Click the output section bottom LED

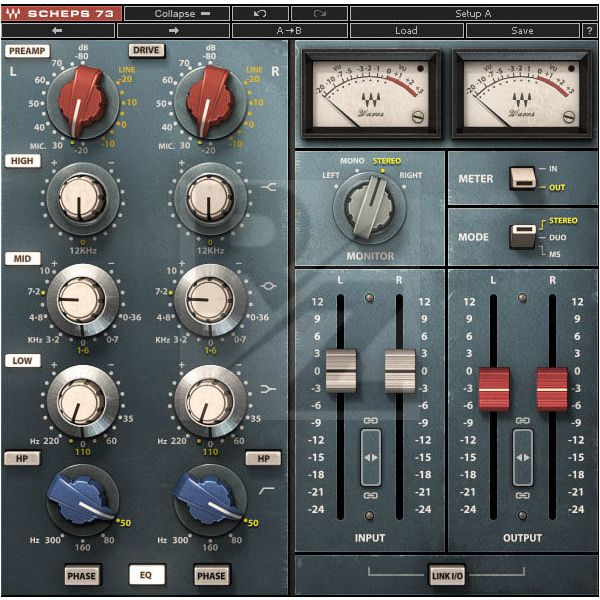(x=522, y=515)
